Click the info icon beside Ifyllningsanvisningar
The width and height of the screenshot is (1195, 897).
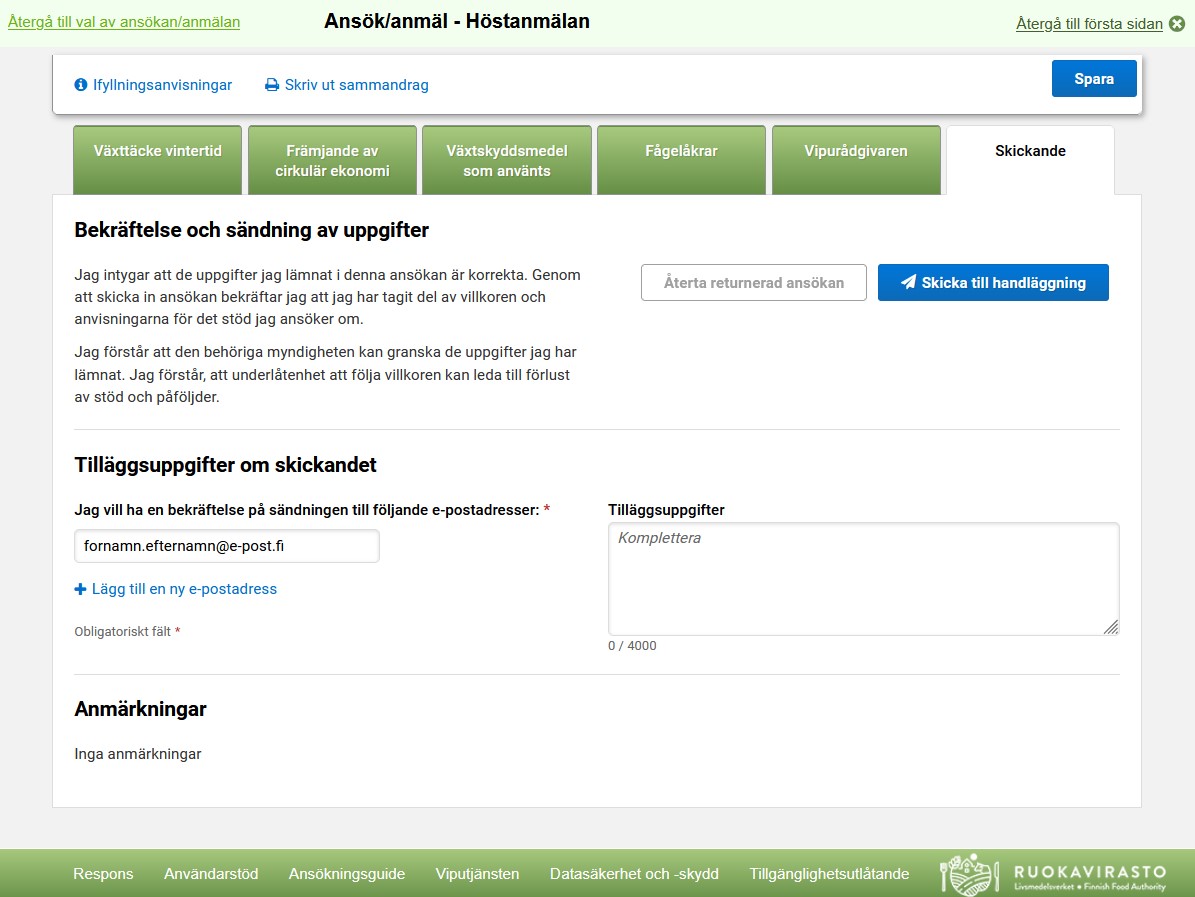[x=81, y=85]
